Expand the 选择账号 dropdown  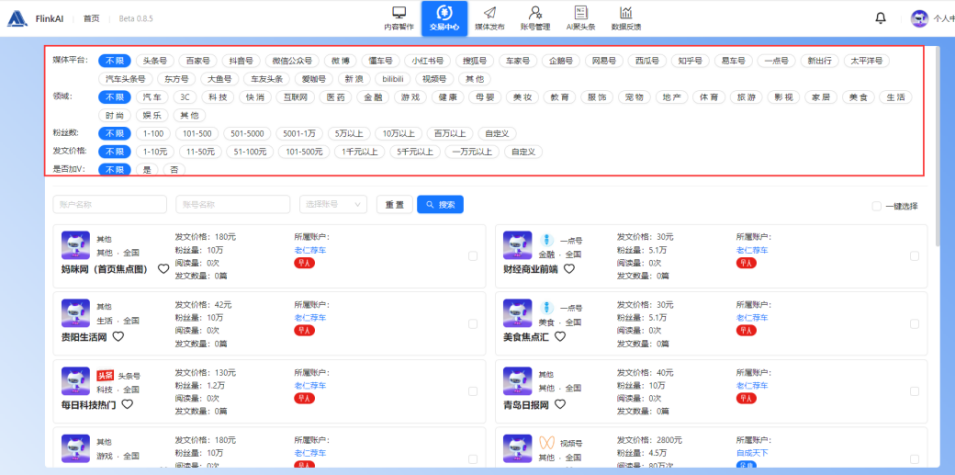point(333,205)
